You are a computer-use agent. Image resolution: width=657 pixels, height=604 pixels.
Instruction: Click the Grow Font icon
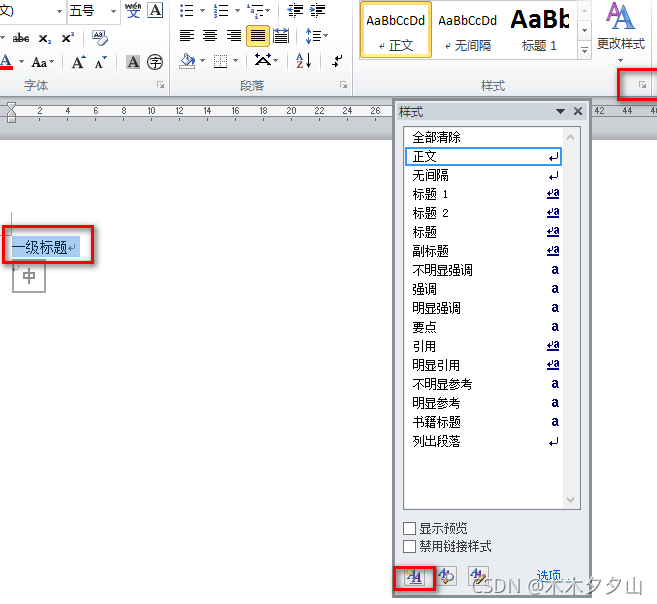point(78,62)
